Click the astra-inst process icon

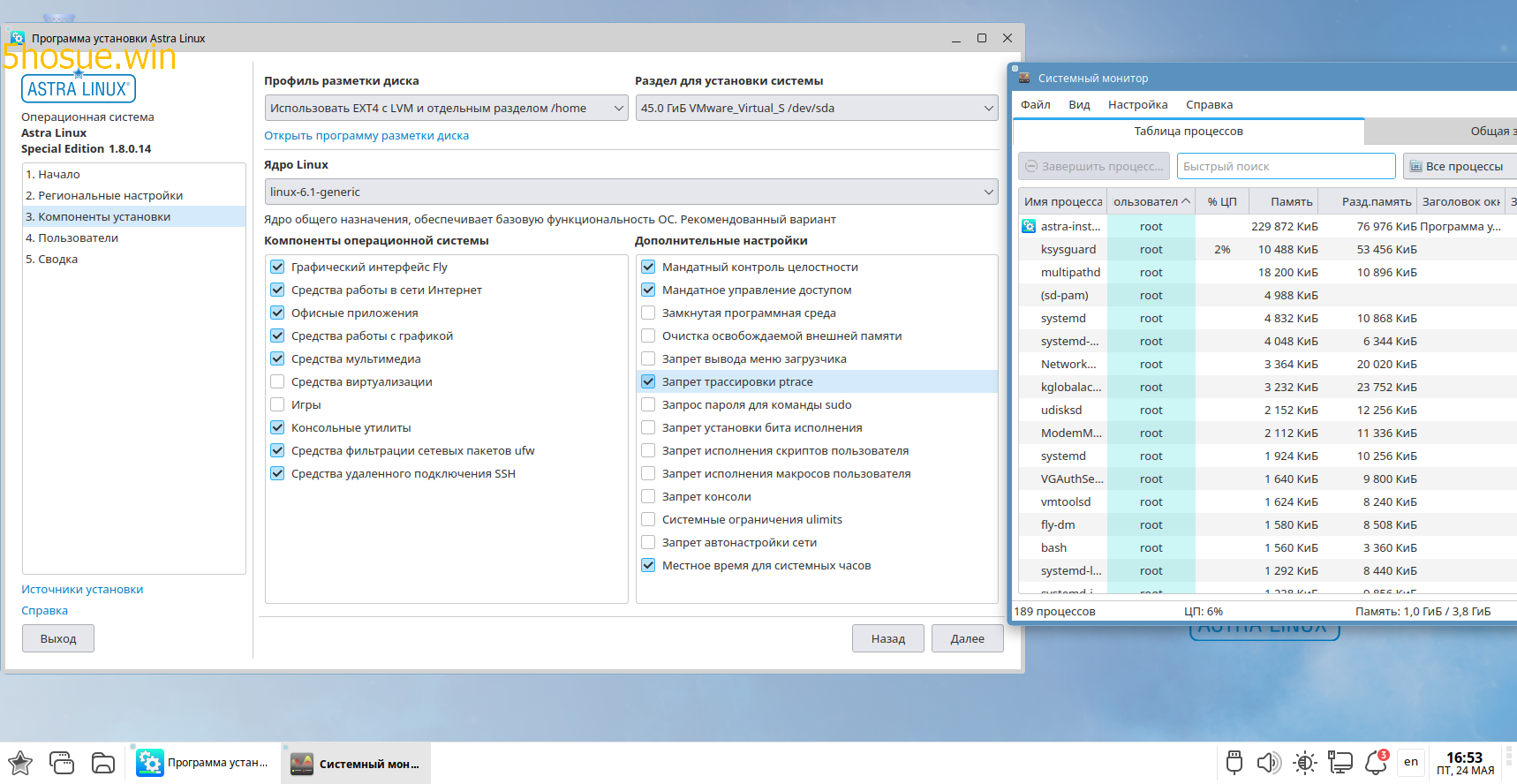coord(1029,226)
